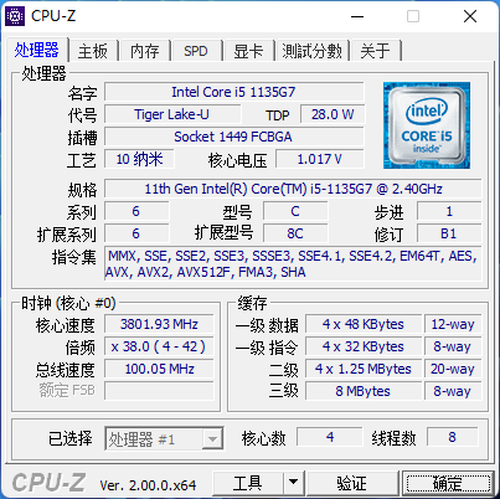The height and width of the screenshot is (499, 500).
Task: Click the CPU-Z brand logo at bottom left
Action: (x=49, y=482)
